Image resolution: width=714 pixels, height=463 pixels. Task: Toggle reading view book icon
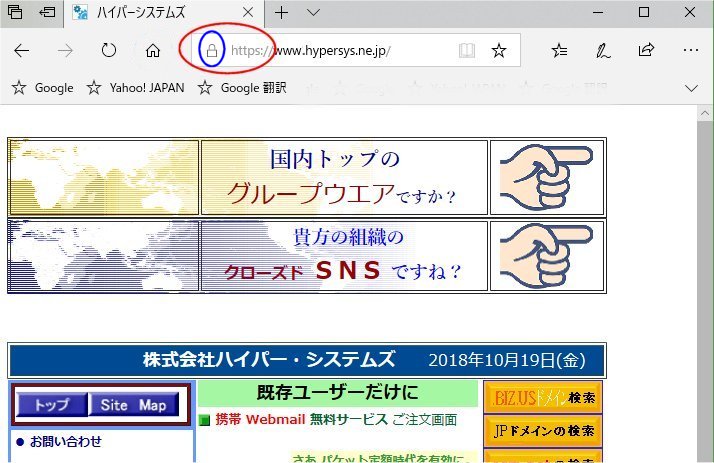(467, 50)
